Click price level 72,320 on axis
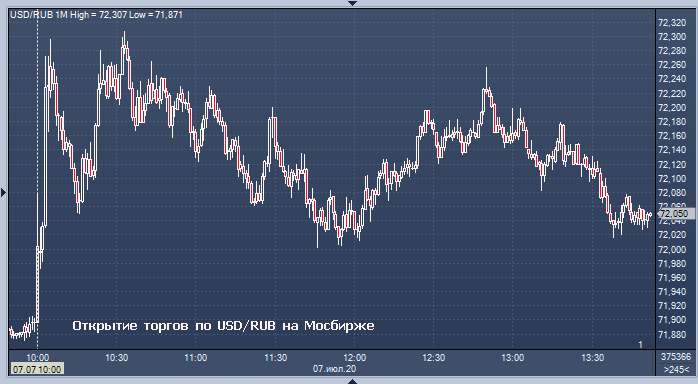The height and width of the screenshot is (384, 698). tap(672, 23)
